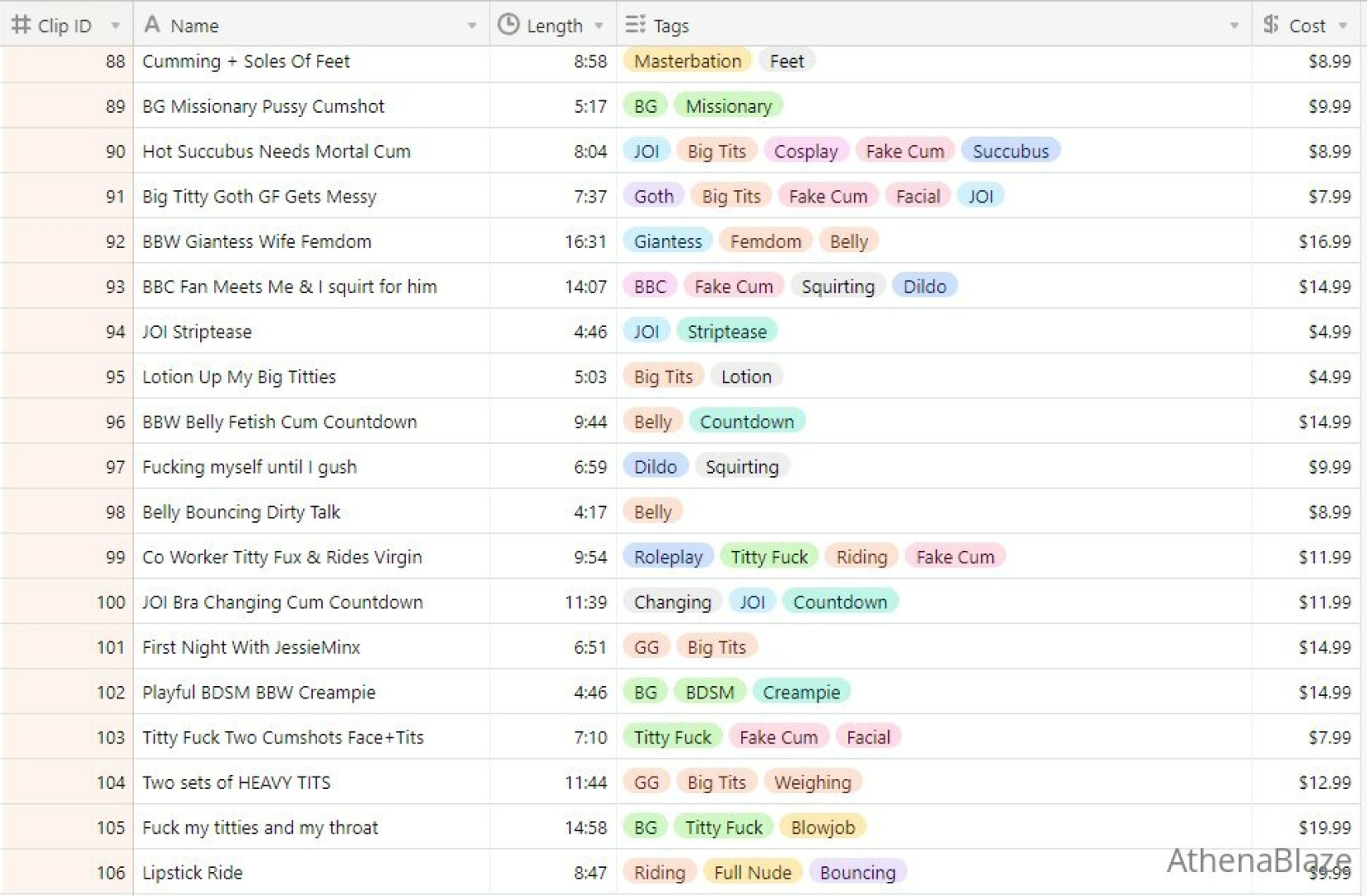Select the JOI Striptease name cell
The width and height of the screenshot is (1367, 896).
pos(197,332)
